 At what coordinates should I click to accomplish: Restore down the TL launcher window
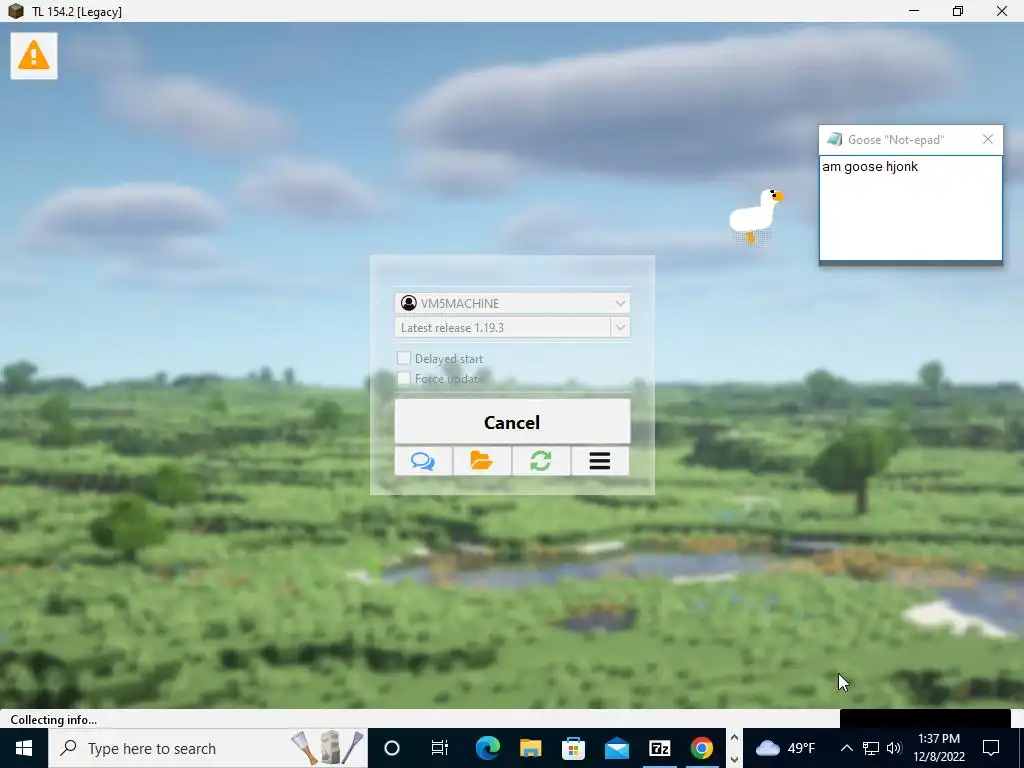pyautogui.click(x=958, y=11)
